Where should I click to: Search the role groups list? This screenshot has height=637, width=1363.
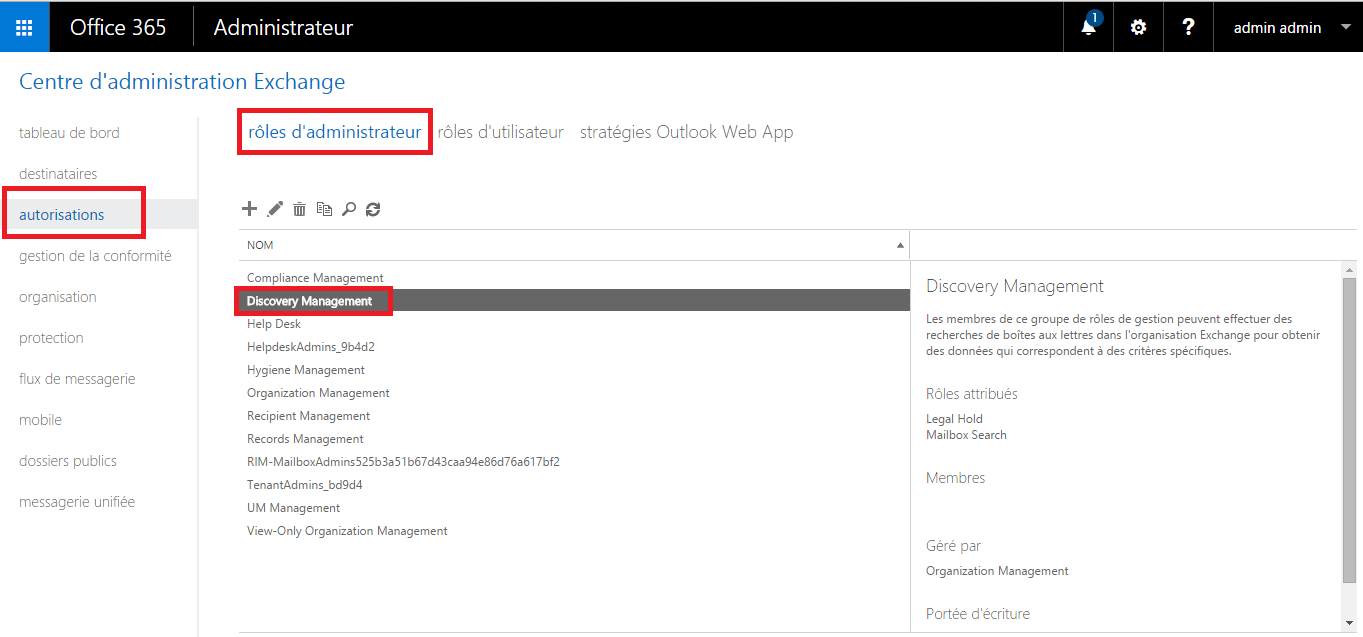349,209
